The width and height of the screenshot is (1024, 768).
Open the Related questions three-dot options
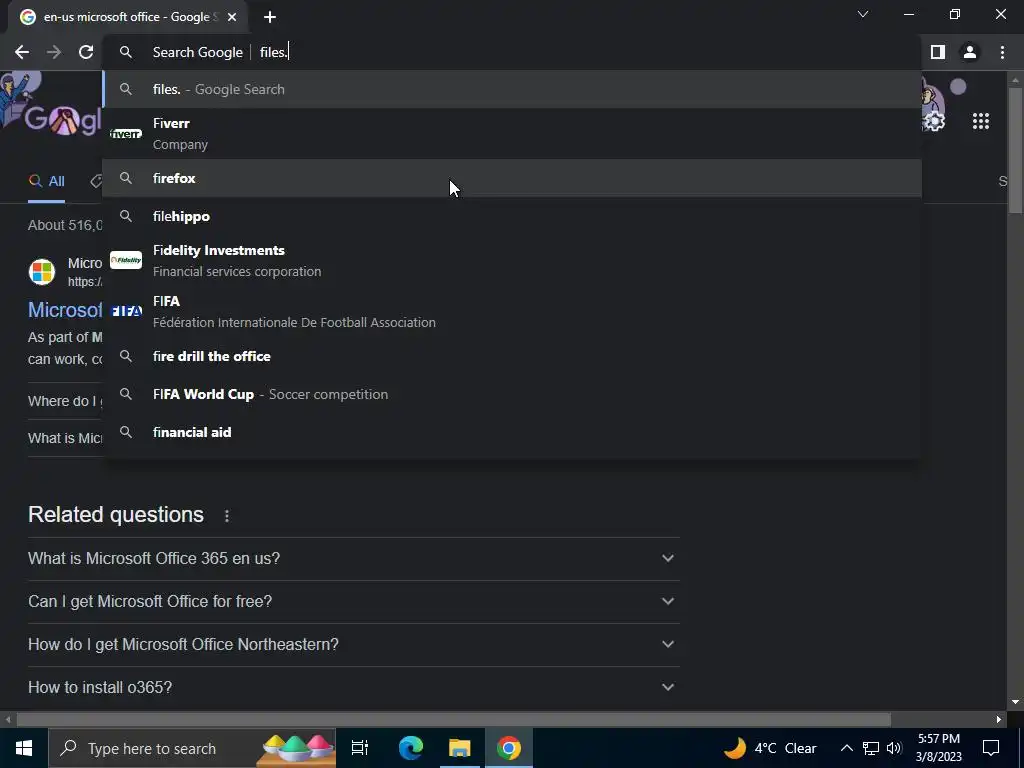(227, 516)
